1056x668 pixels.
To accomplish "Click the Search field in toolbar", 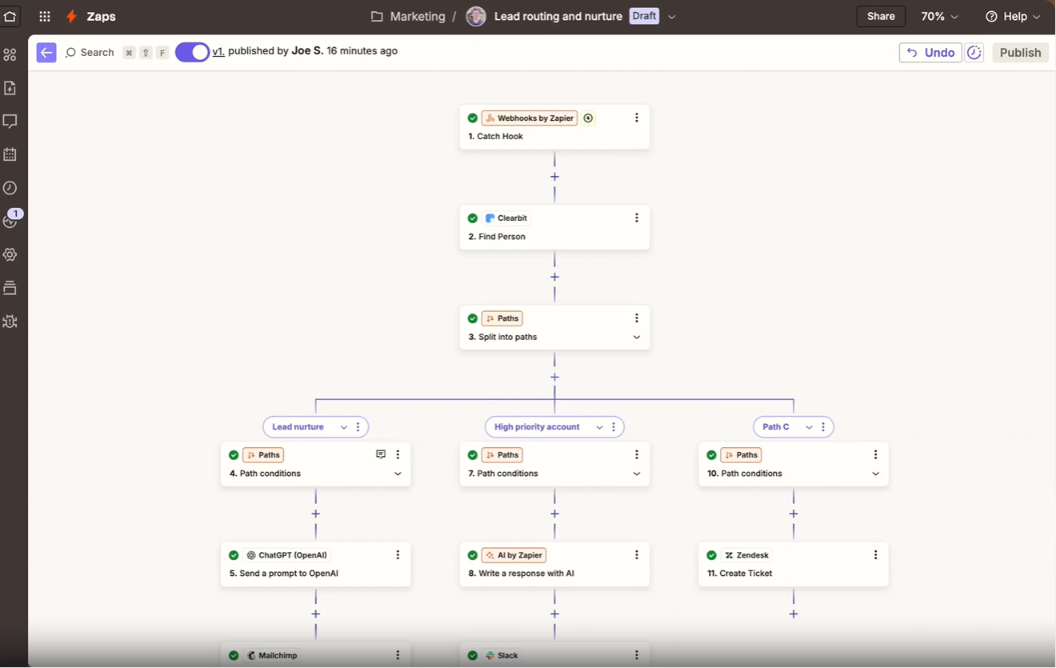I will click(90, 53).
